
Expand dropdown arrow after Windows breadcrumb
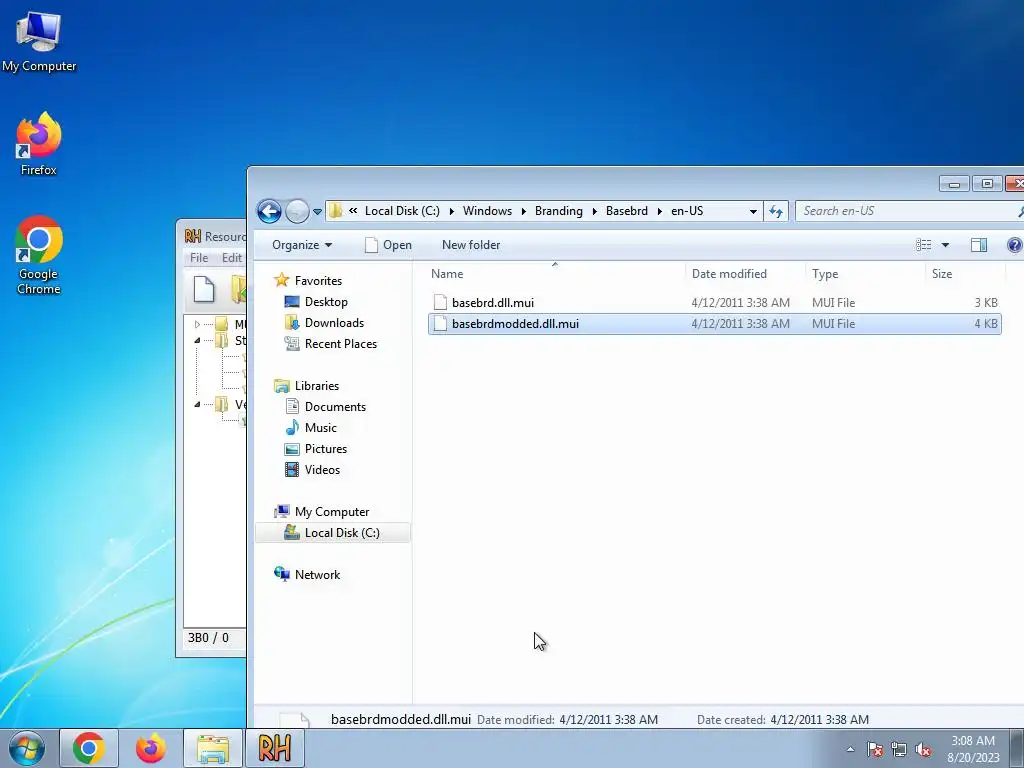pyautogui.click(x=523, y=212)
